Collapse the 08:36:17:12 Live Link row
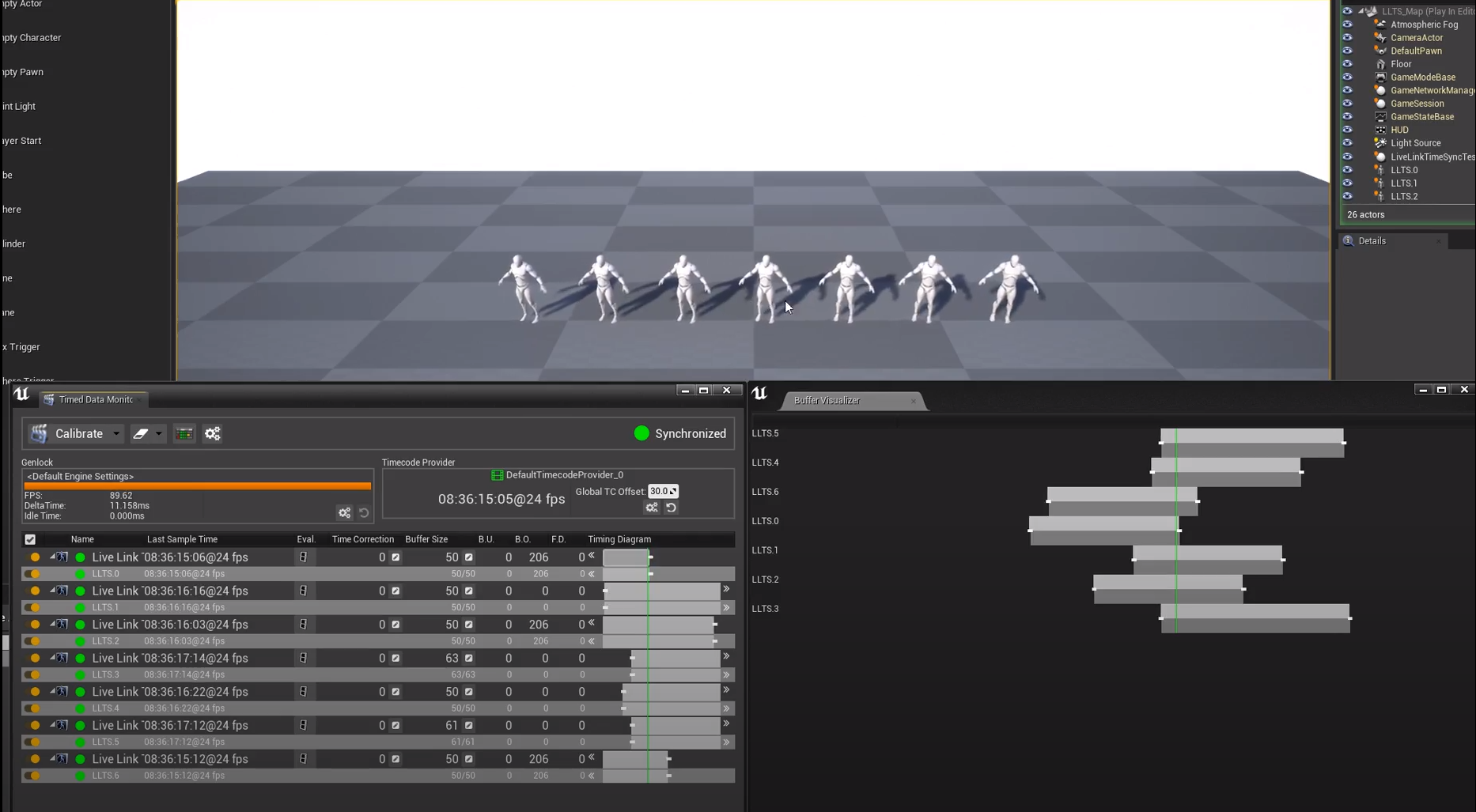The height and width of the screenshot is (812, 1476). [52, 724]
